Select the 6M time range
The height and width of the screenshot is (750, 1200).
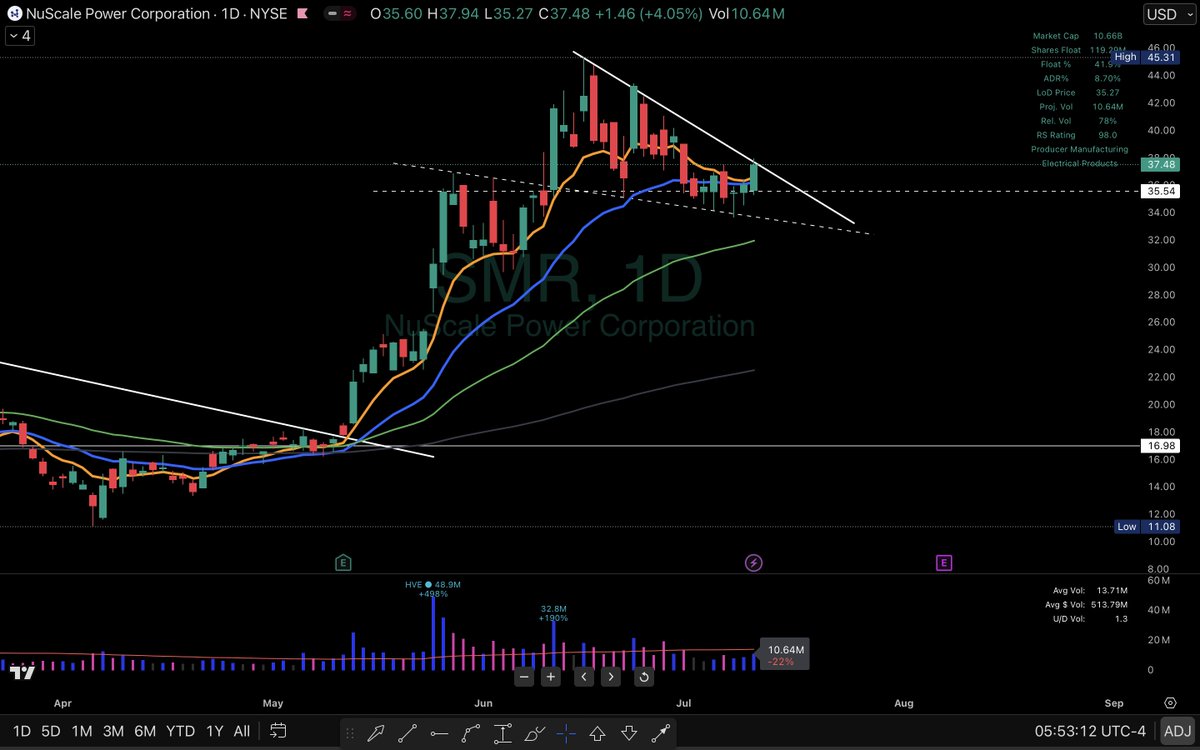pyautogui.click(x=146, y=731)
